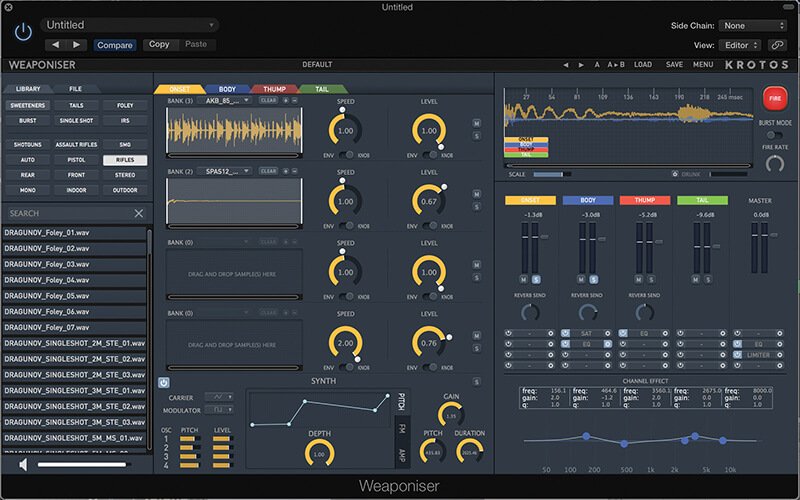The image size is (800, 500).
Task: Toggle ENV/KNOB switch under first bank LEVEL
Action: [430, 155]
